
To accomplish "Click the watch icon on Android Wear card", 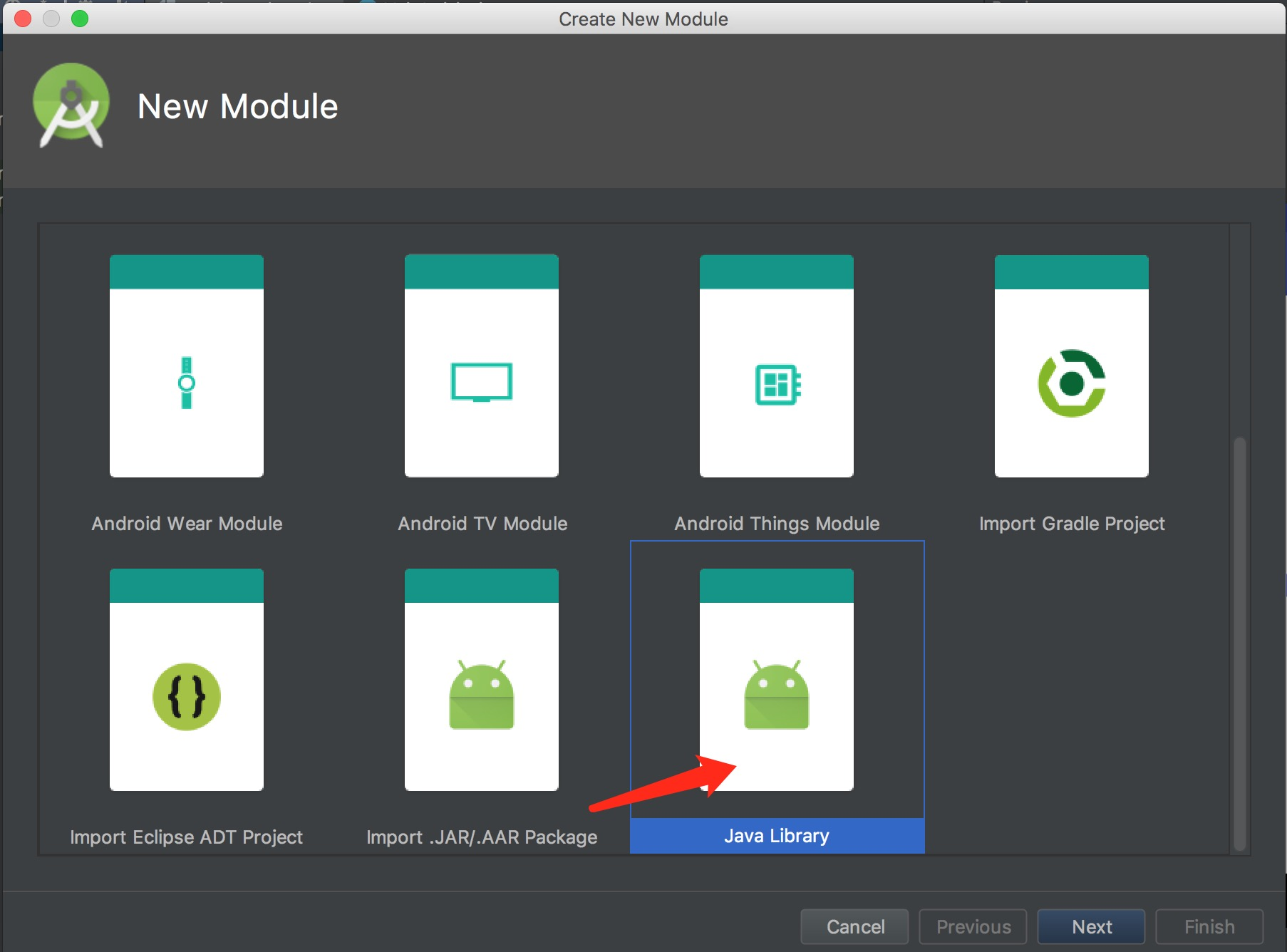I will (186, 383).
